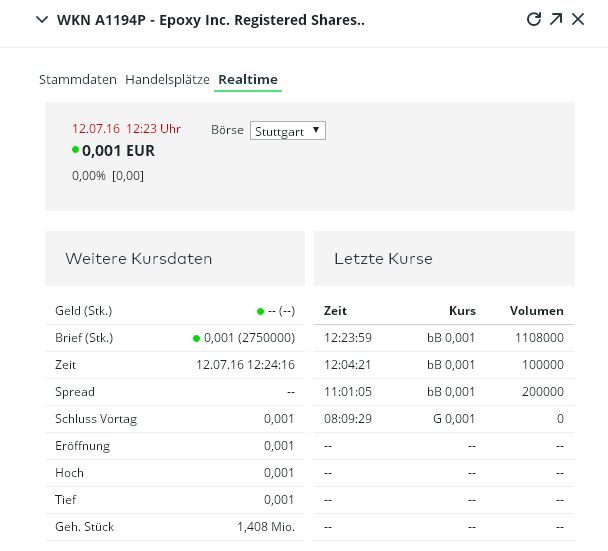The height and width of the screenshot is (551, 608).
Task: Click the Geh. Stück value 1,408 Mio.
Action: [x=265, y=526]
